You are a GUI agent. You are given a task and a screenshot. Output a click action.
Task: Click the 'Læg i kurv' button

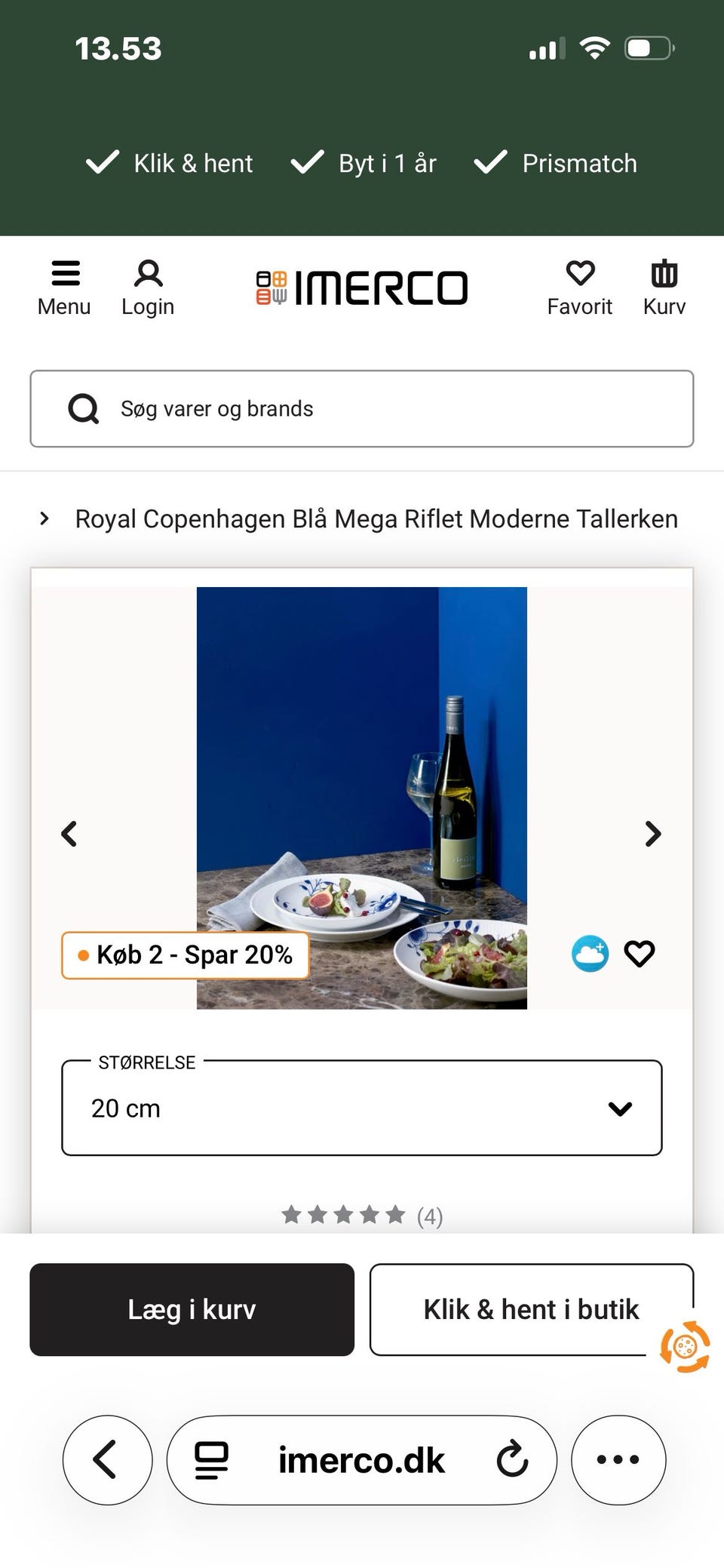pos(192,1309)
